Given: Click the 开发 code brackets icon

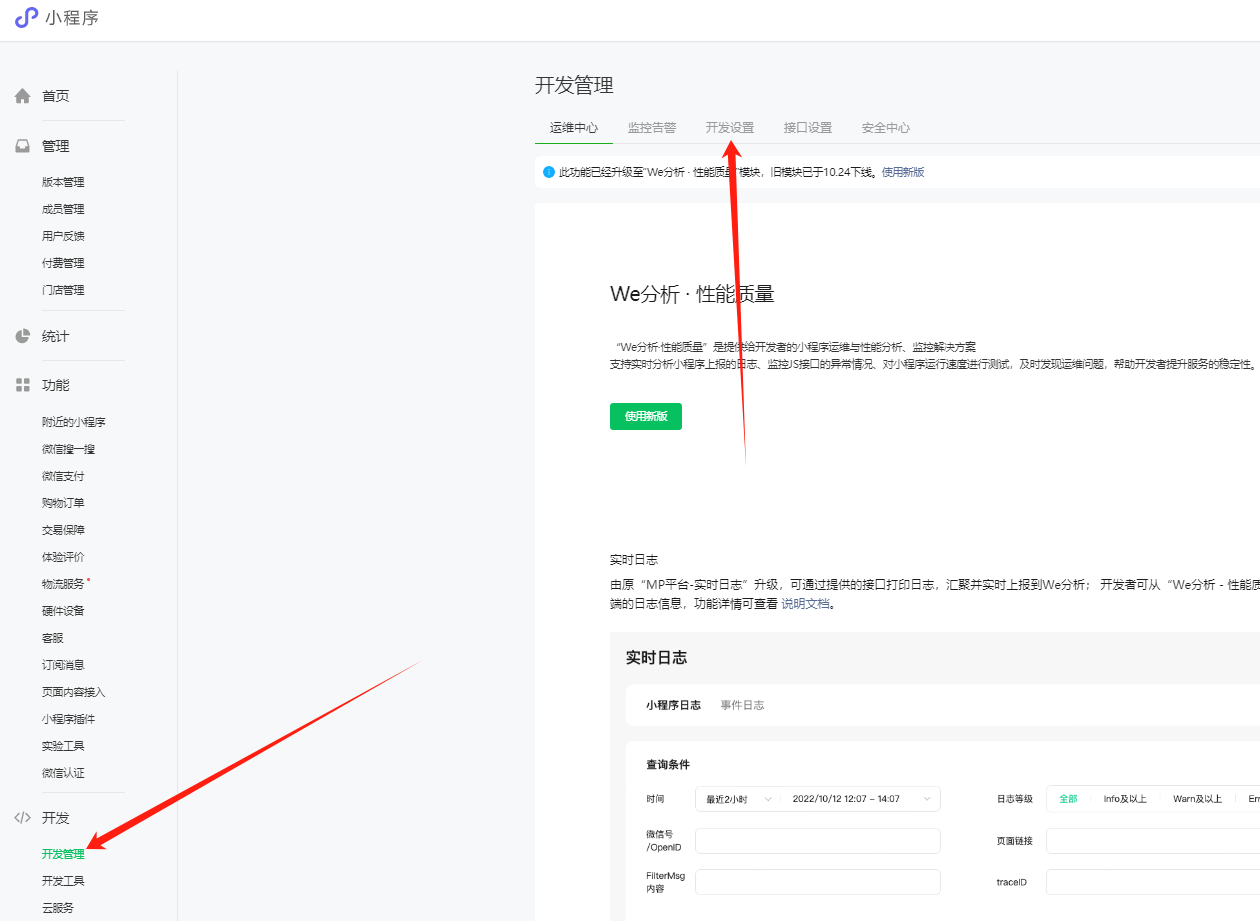Looking at the screenshot, I should coord(22,818).
